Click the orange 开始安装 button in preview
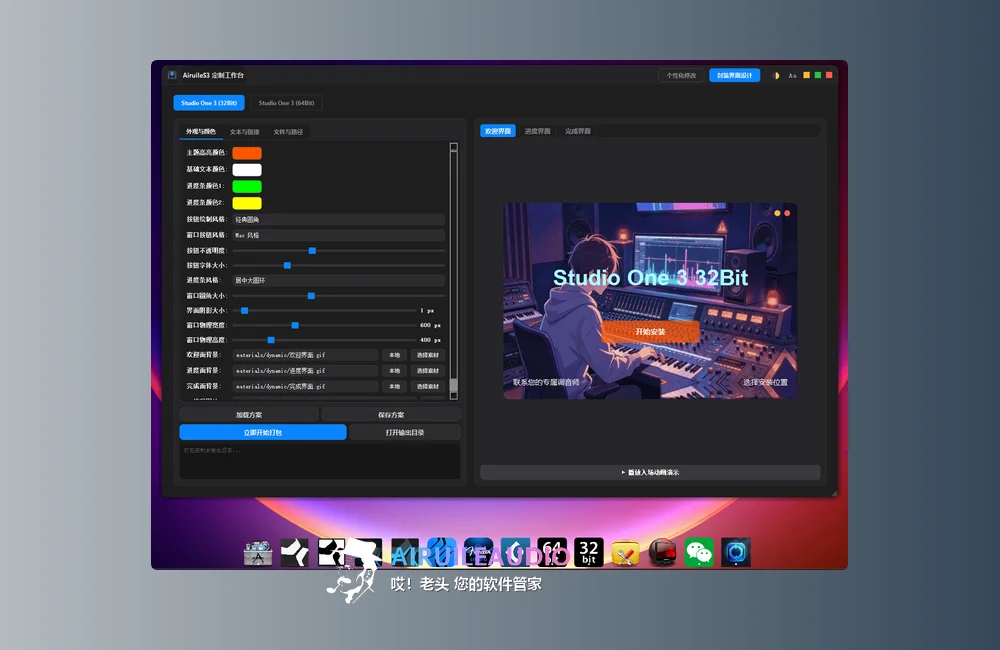The height and width of the screenshot is (650, 1000). point(651,332)
